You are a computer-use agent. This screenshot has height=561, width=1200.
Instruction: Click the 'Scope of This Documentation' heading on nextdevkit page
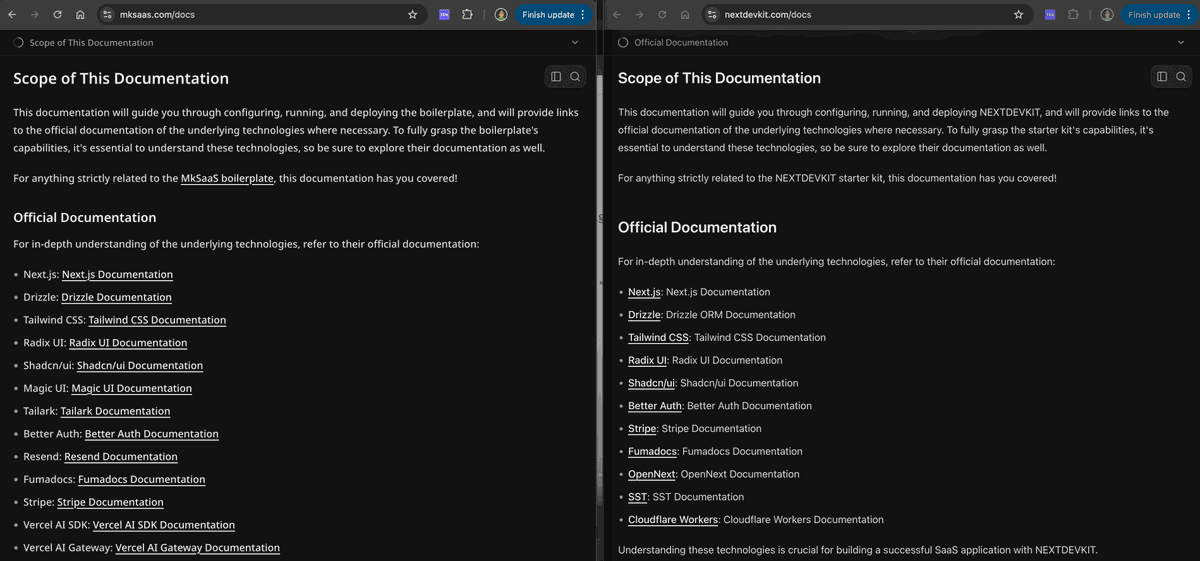[x=719, y=78]
